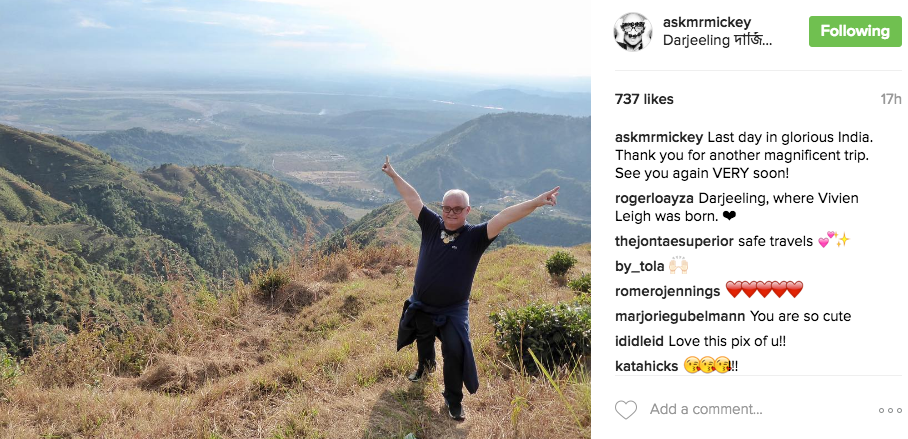This screenshot has width=908, height=439.
Task: Open the askmrmickey username in header
Action: tap(706, 23)
